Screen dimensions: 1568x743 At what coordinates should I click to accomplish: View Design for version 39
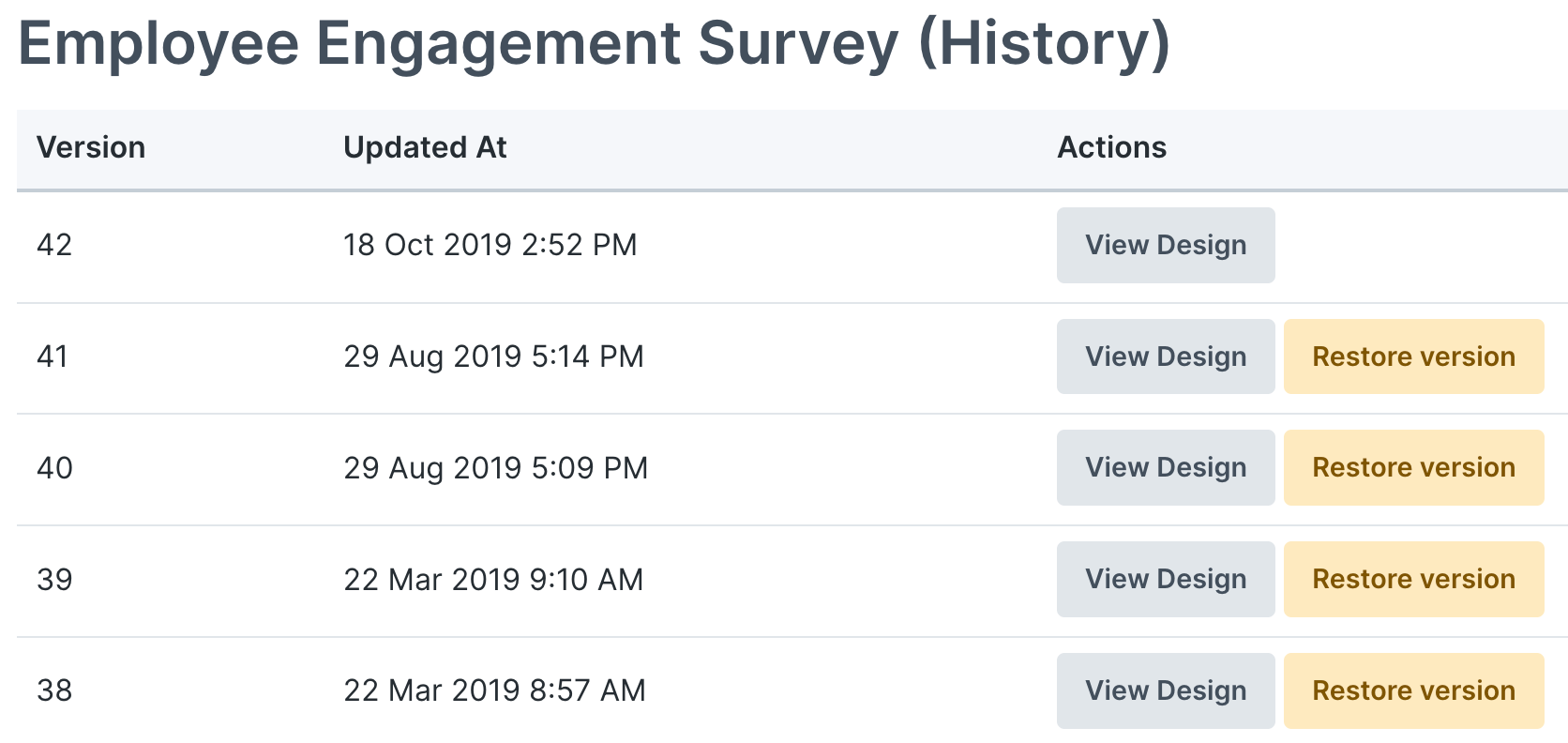coord(1165,579)
